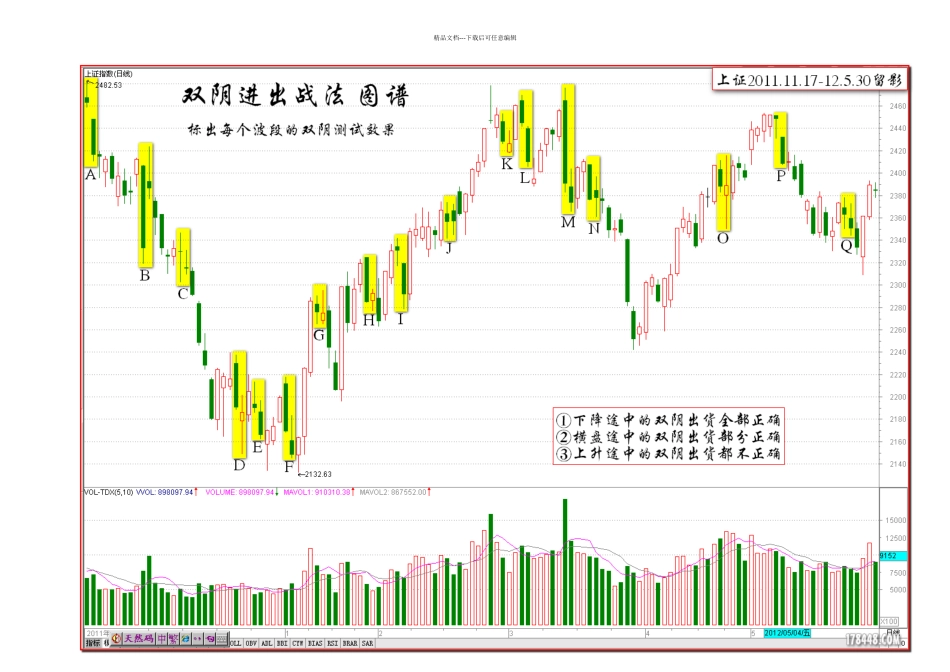Click the MAVOL2 value label
Image resolution: width=950 pixels, height=672 pixels.
(394, 492)
